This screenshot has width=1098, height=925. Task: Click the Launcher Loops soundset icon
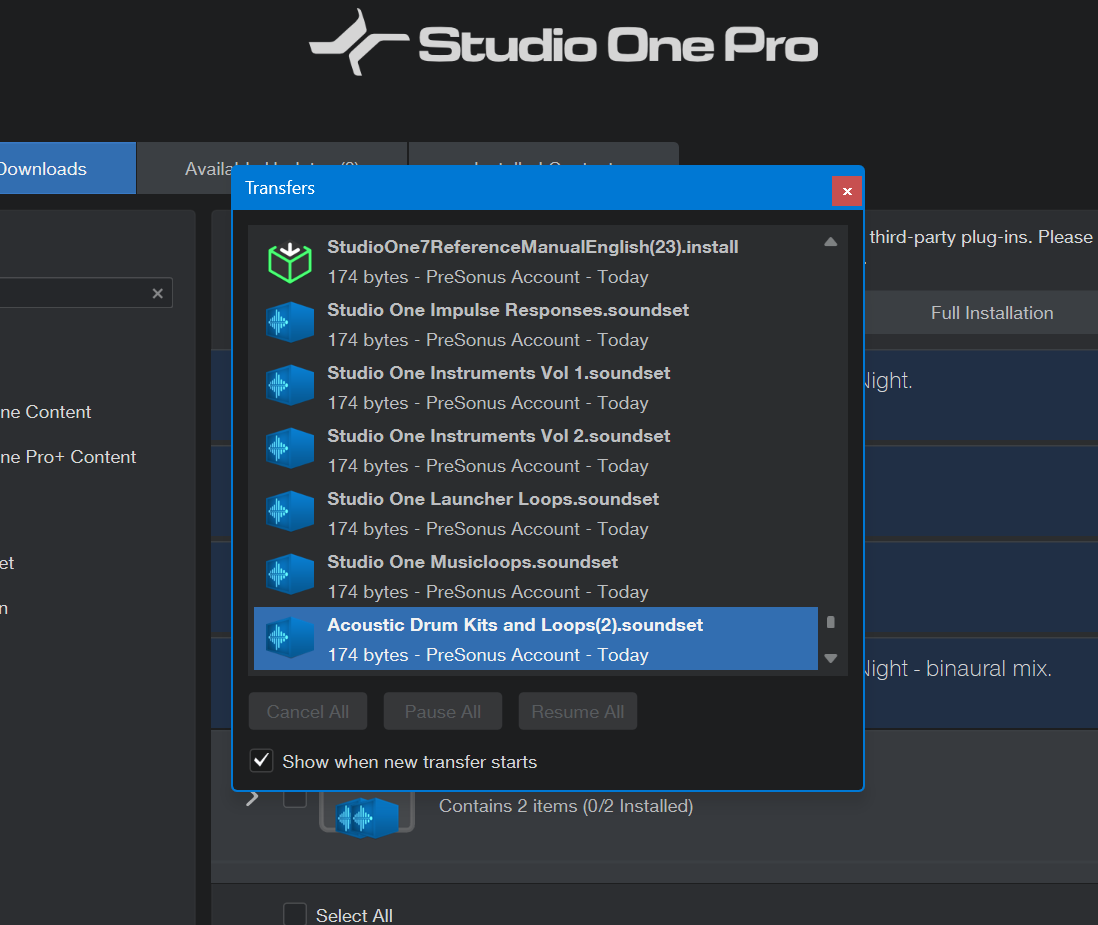(289, 511)
